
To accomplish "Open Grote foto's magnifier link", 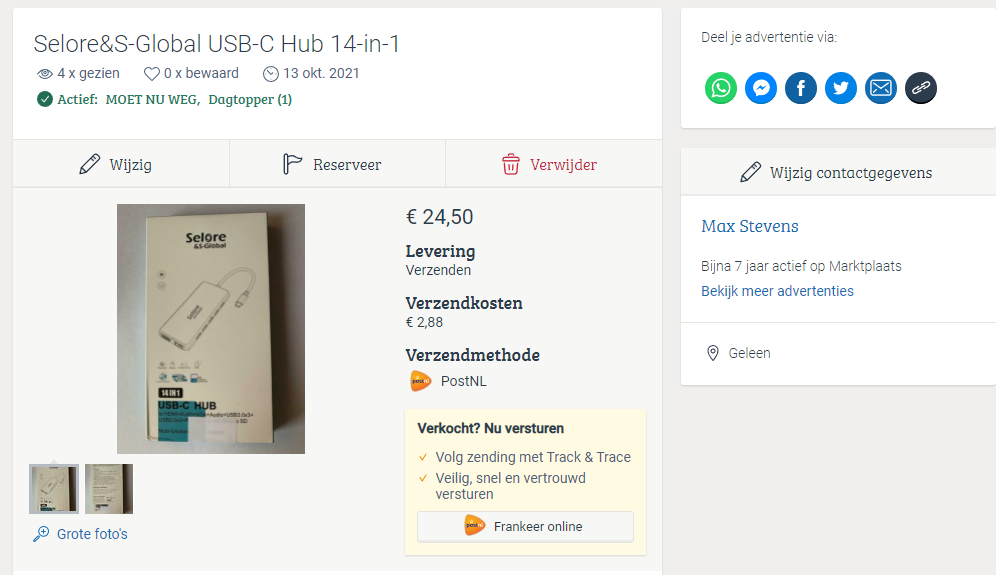I will 80,534.
